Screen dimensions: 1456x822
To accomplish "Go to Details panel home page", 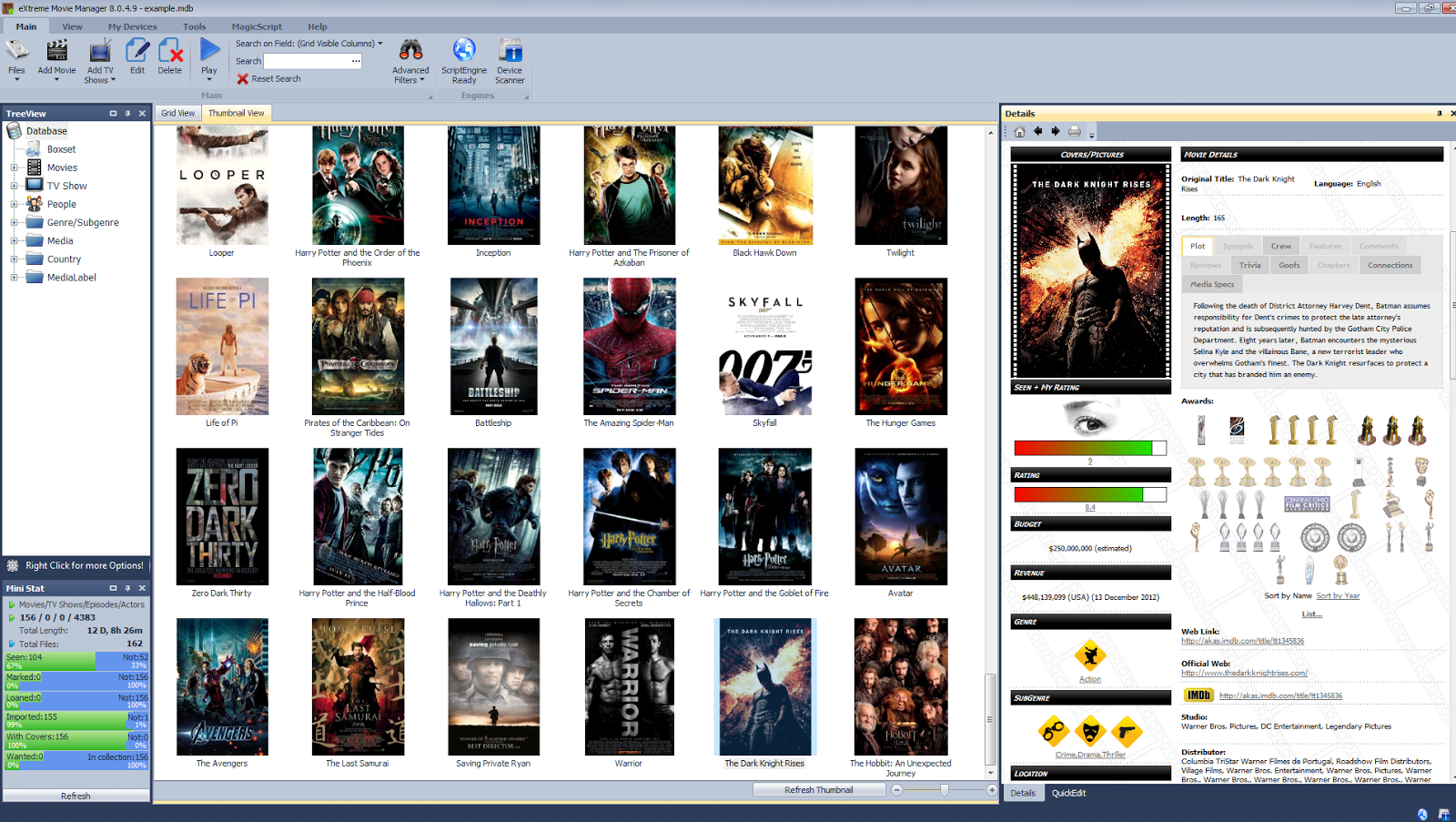I will point(1019,131).
